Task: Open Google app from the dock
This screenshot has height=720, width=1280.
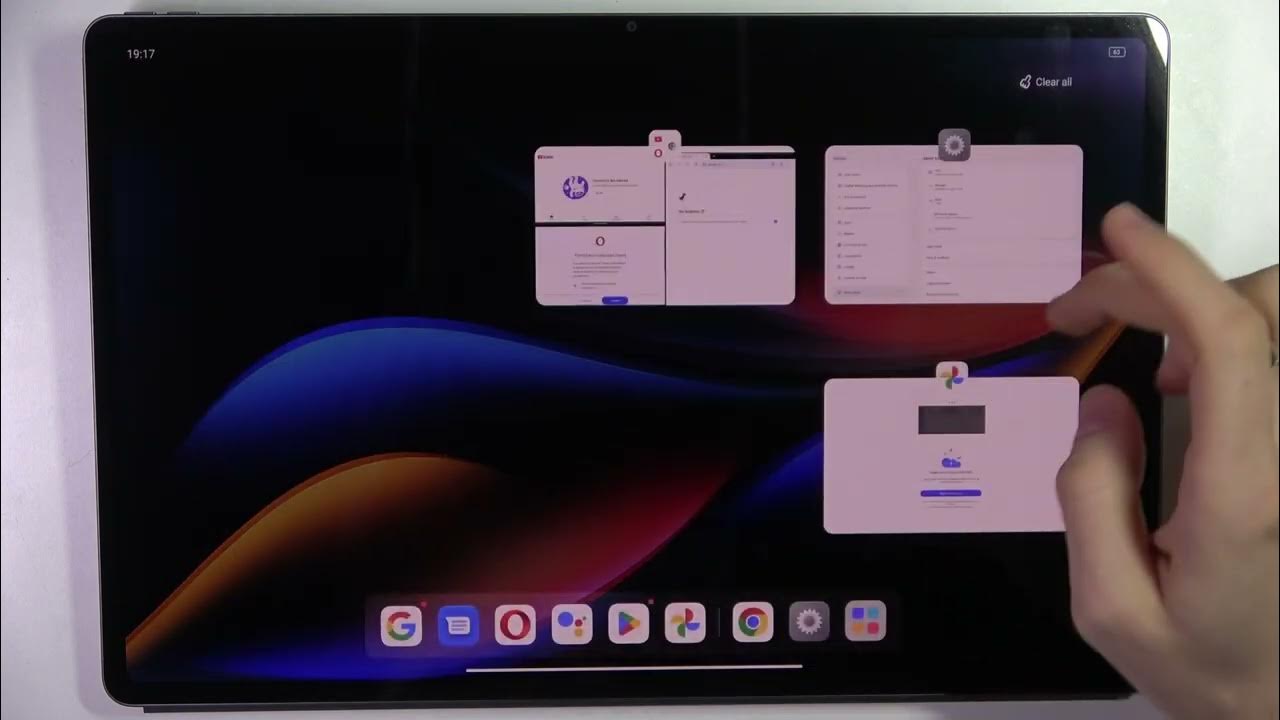Action: point(401,625)
